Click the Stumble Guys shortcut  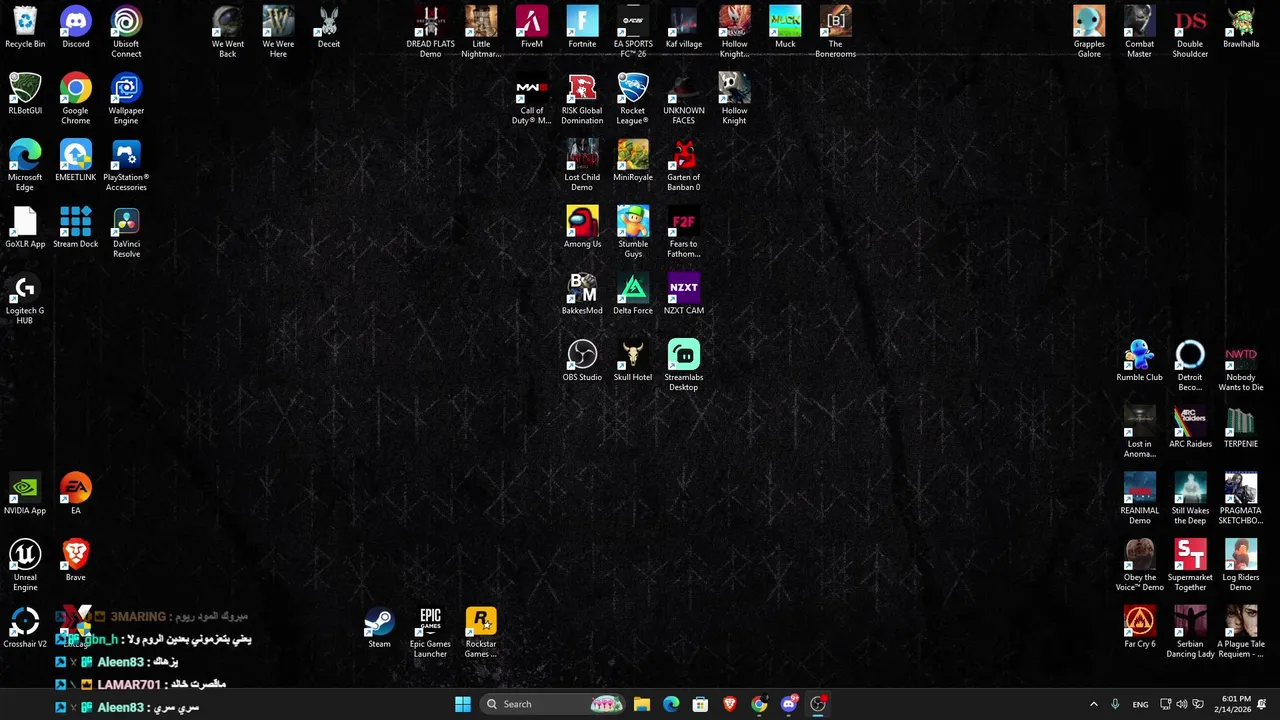tap(633, 232)
